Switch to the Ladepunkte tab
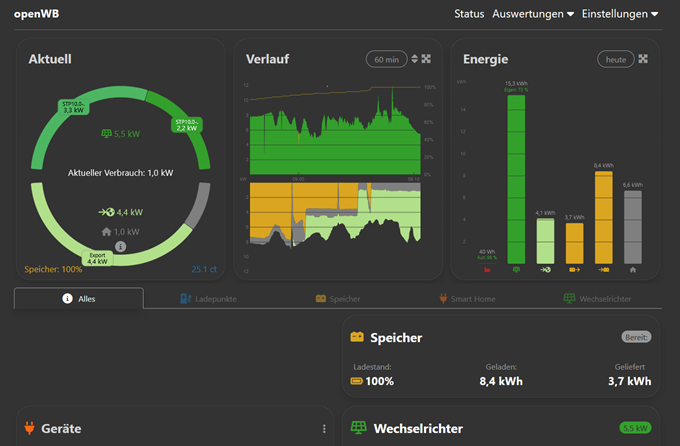680x446 pixels. (x=209, y=298)
